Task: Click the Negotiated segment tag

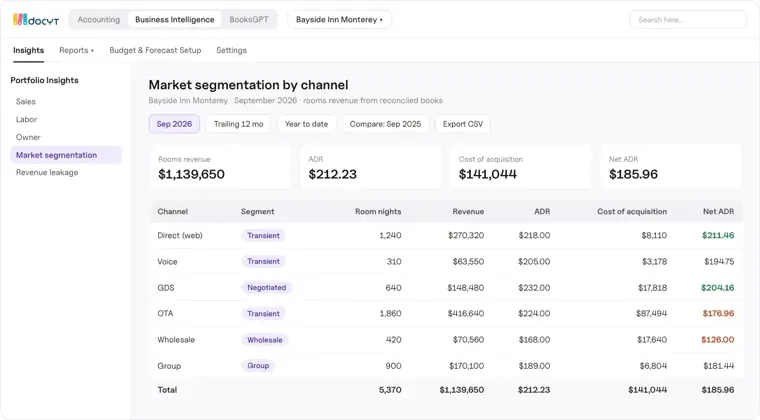Action: (267, 288)
